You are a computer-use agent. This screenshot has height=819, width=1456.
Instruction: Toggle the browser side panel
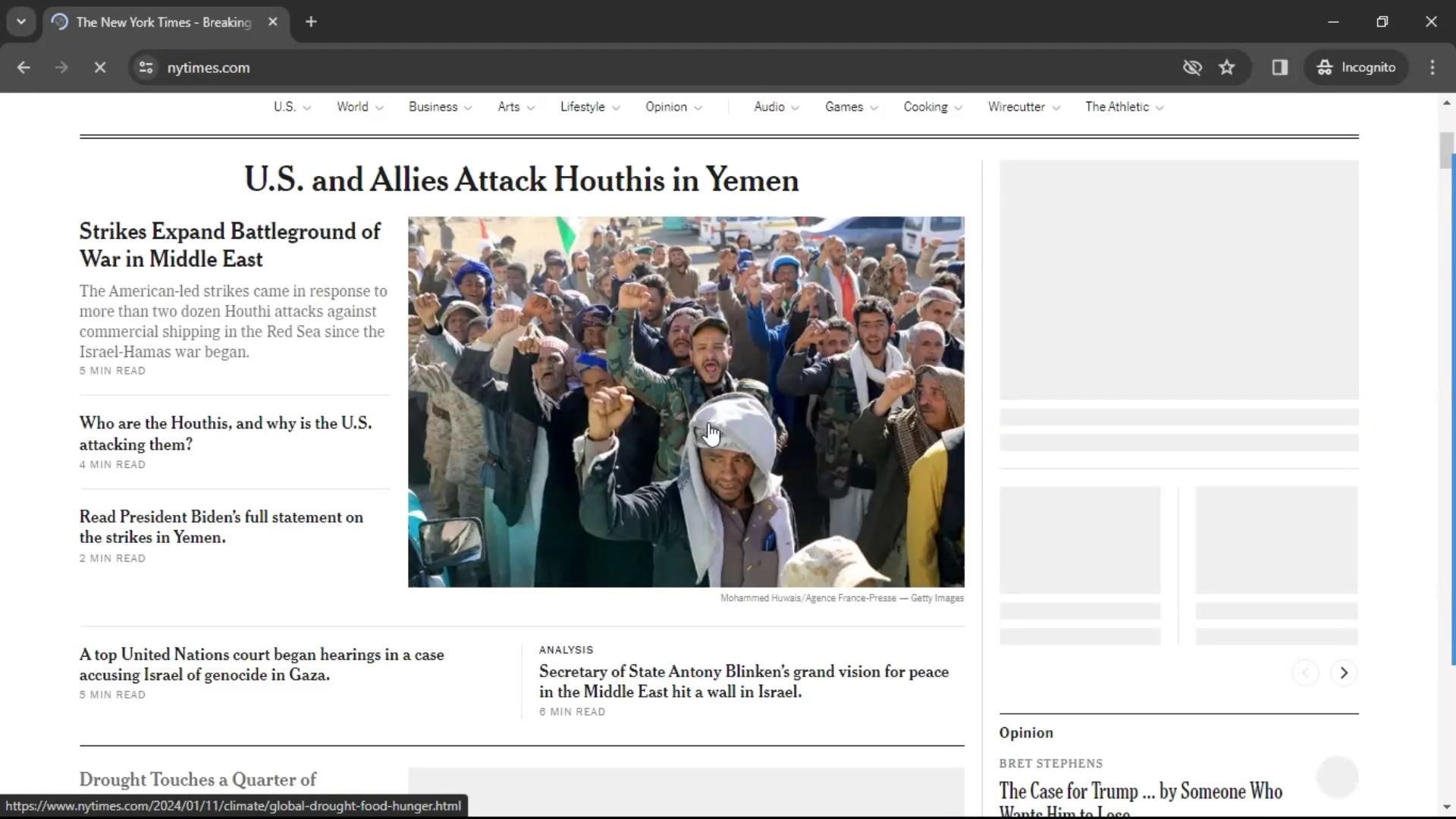point(1280,67)
